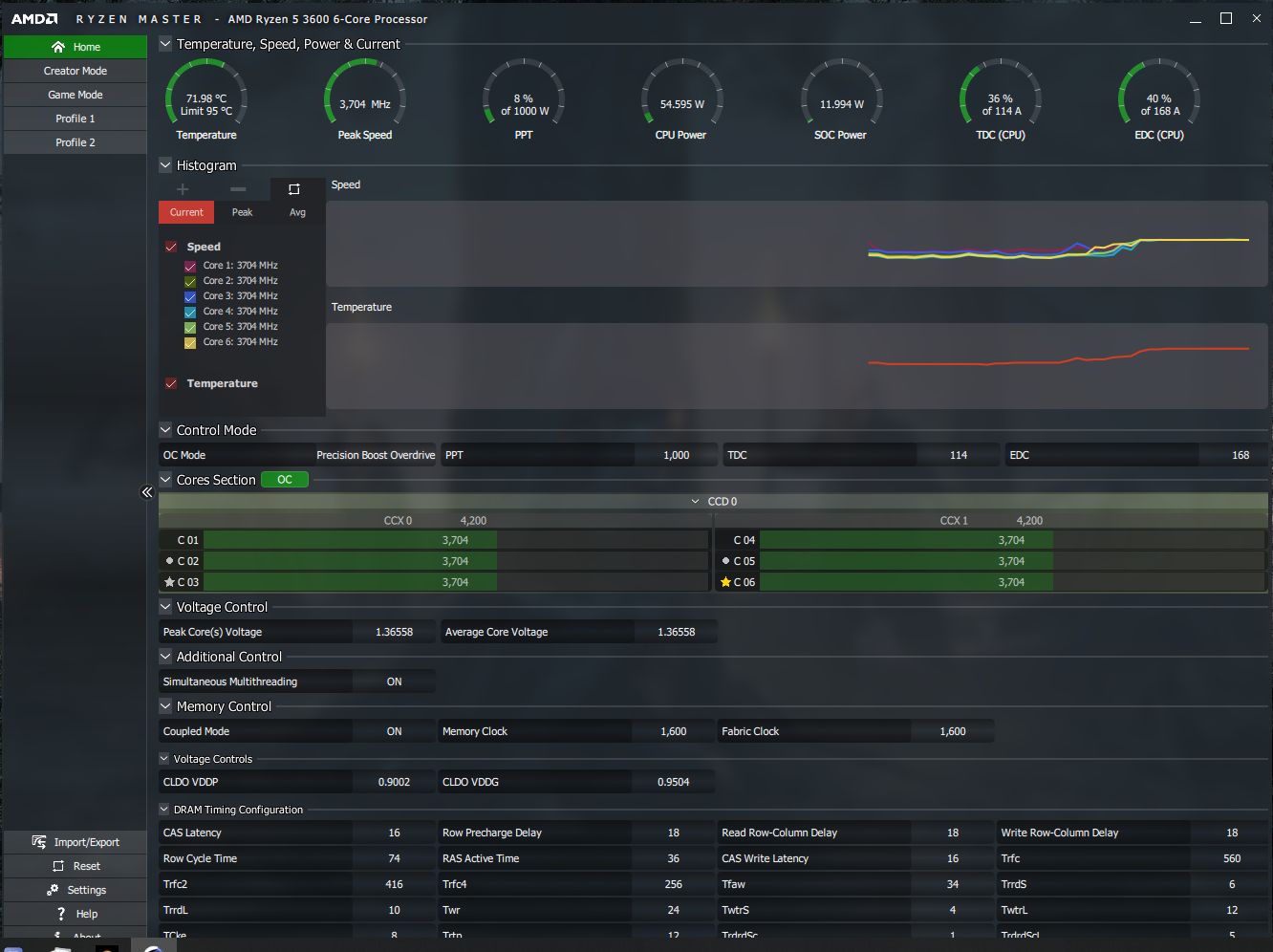Image resolution: width=1273 pixels, height=952 pixels.
Task: Click the Peak Core(s) Voltage value 1.36558
Action: click(395, 632)
